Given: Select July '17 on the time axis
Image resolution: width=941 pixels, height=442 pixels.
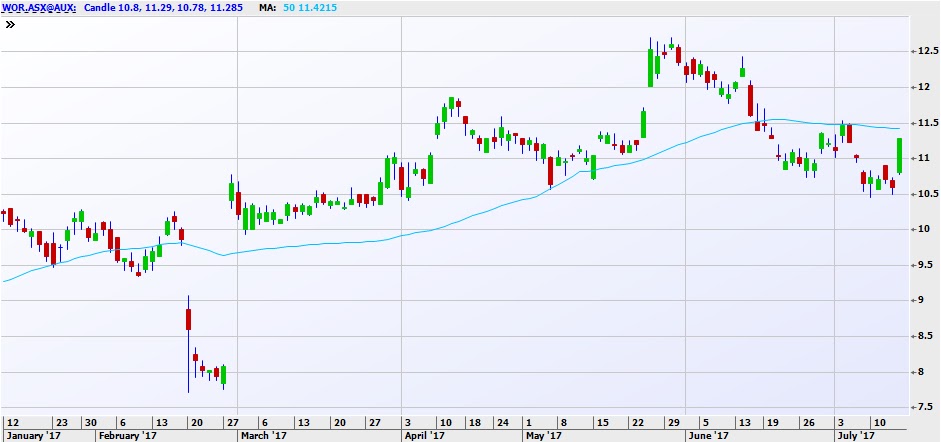Looking at the screenshot, I should tap(855, 435).
